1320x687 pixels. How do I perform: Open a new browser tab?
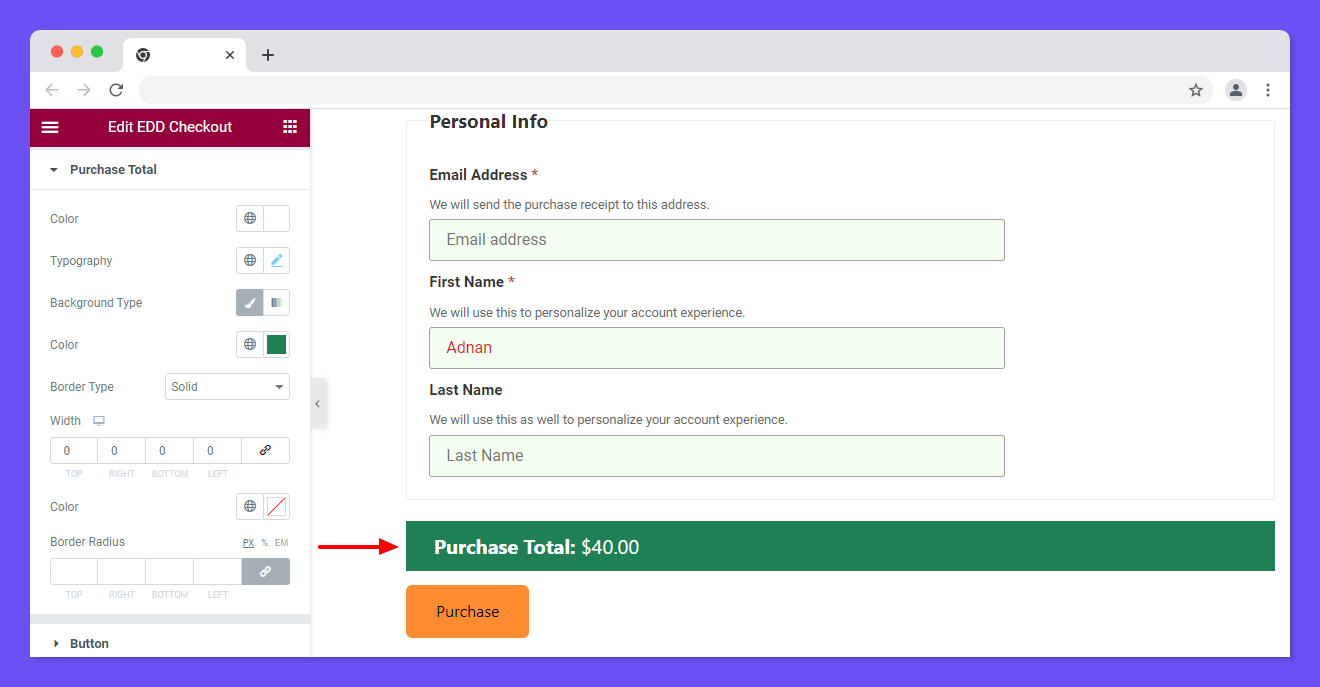[x=267, y=55]
